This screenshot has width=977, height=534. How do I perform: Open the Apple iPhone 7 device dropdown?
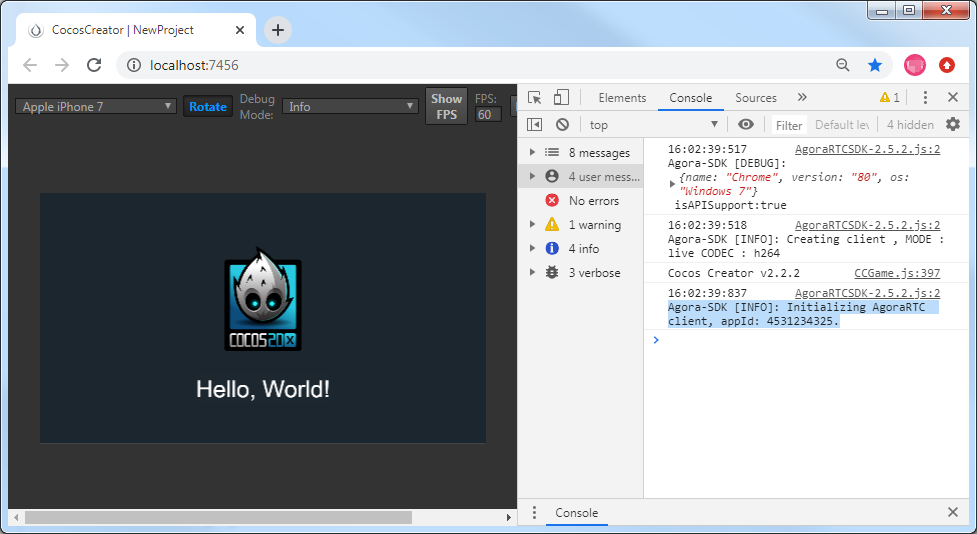(x=95, y=107)
